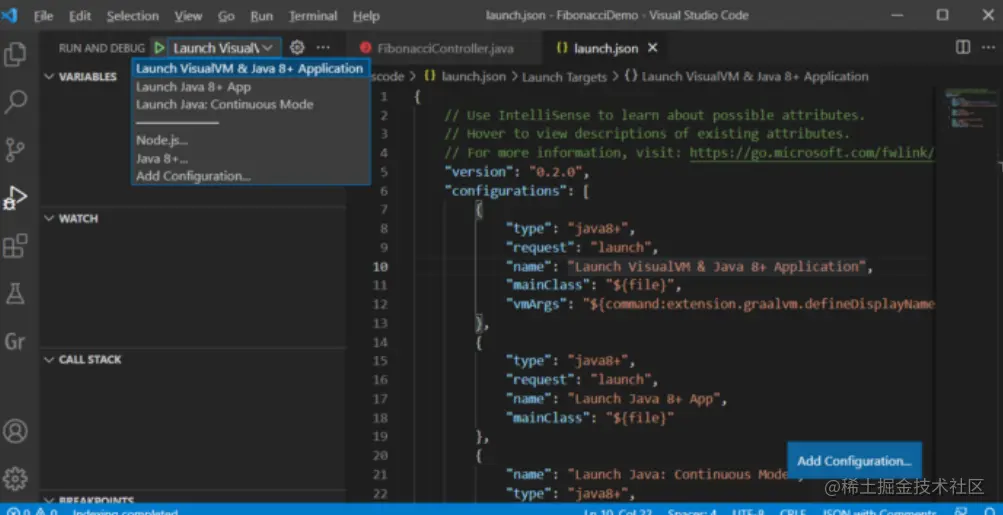
Task: Open the File menu
Action: click(43, 16)
